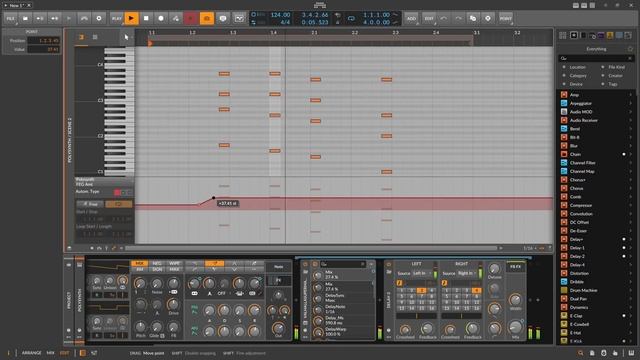Viewport: 640px width, 360px height.
Task: Enable the Tags filter
Action: click(x=613, y=84)
